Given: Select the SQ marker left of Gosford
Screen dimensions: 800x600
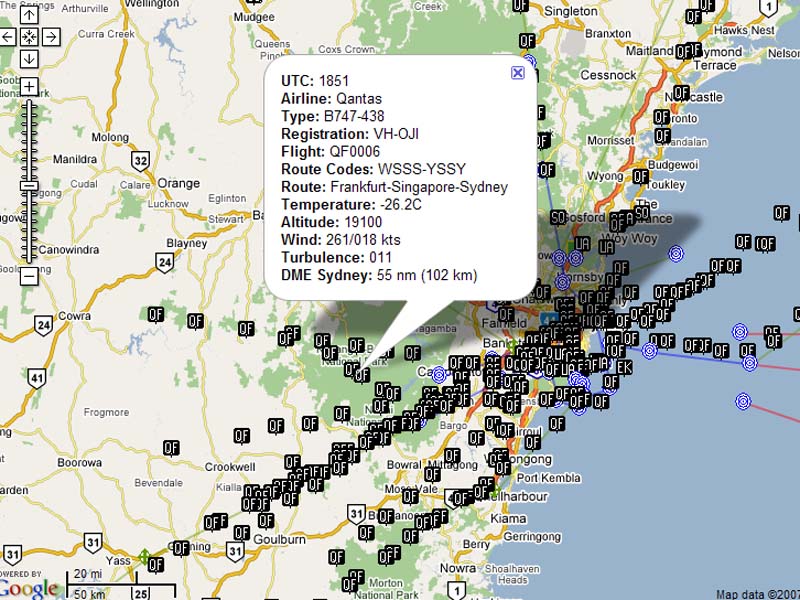Looking at the screenshot, I should click(x=559, y=218).
